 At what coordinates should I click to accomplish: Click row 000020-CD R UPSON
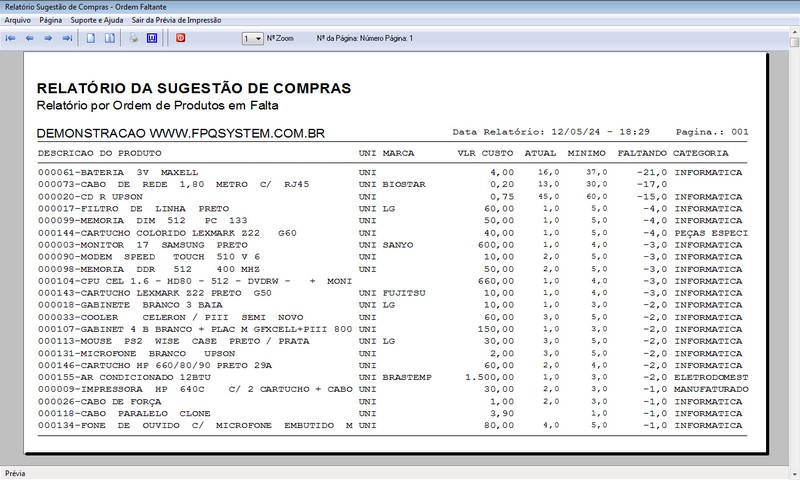392,197
